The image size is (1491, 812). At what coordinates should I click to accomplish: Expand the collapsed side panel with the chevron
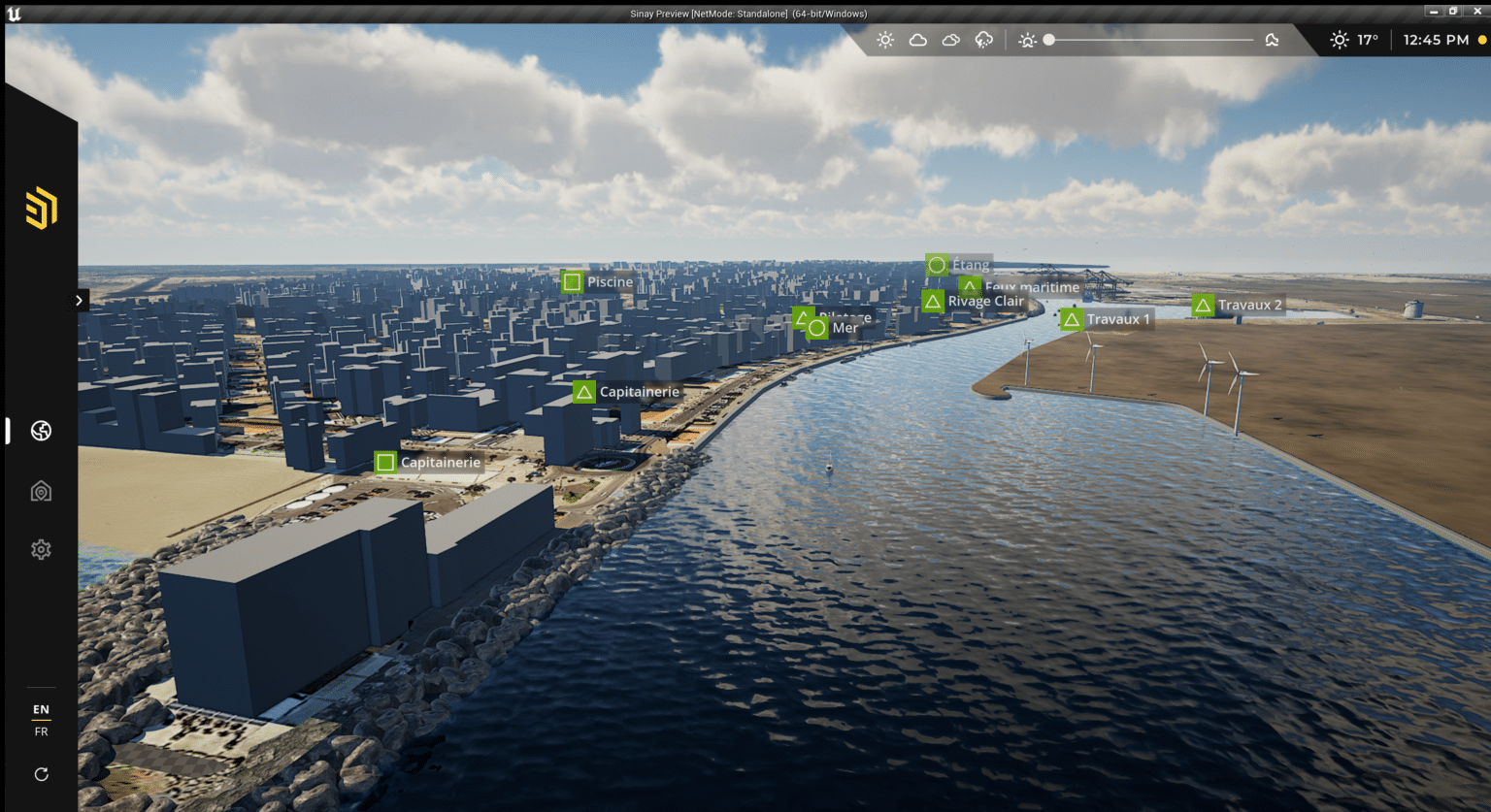click(x=79, y=300)
